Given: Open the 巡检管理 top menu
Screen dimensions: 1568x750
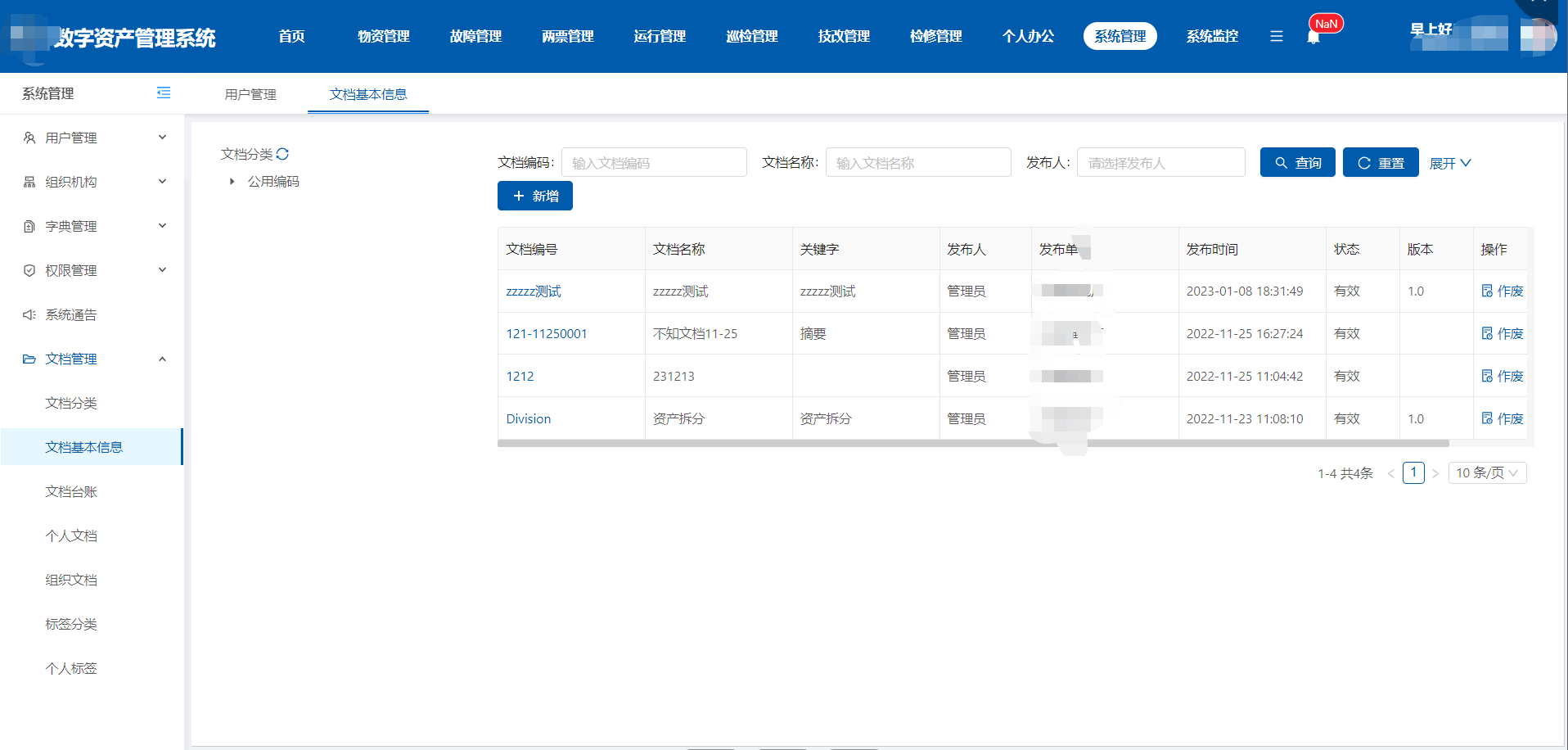Looking at the screenshot, I should [x=751, y=36].
